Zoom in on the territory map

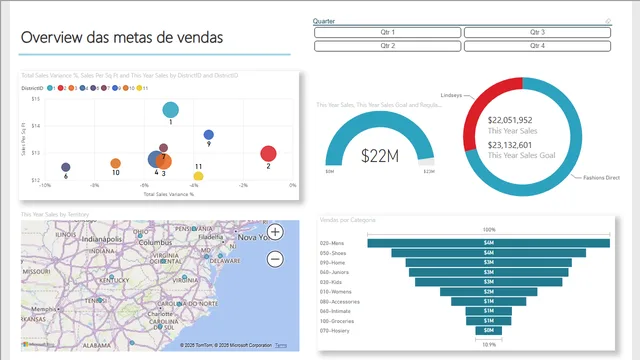point(275,232)
